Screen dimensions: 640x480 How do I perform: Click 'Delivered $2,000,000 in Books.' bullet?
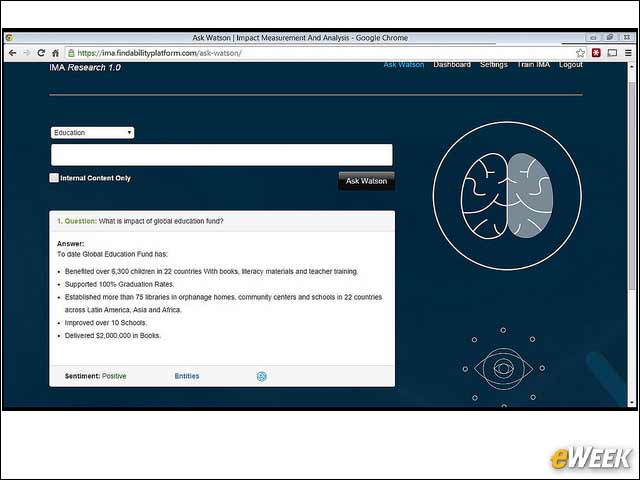(x=113, y=336)
